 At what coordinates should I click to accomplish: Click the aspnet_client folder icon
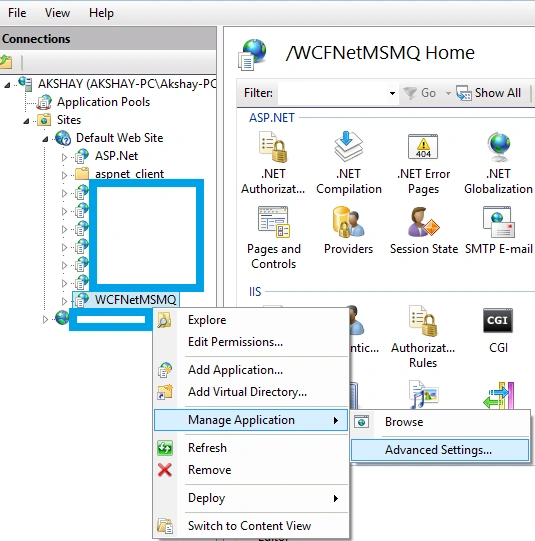(x=82, y=174)
